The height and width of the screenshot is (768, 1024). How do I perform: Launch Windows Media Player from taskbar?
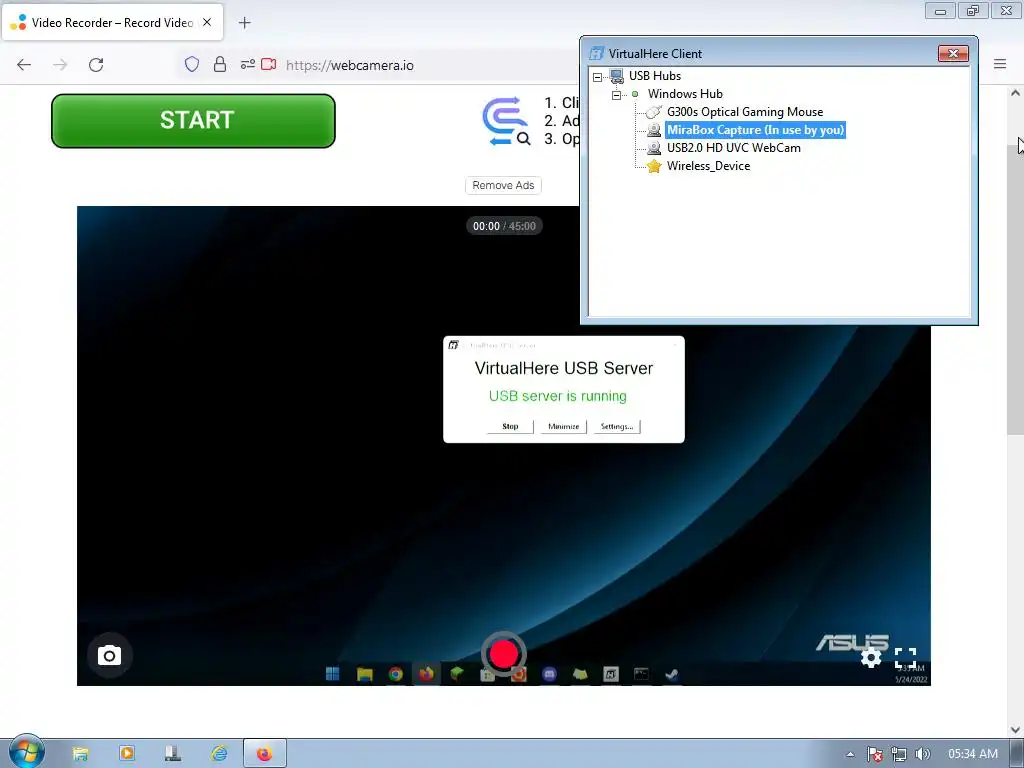[127, 754]
